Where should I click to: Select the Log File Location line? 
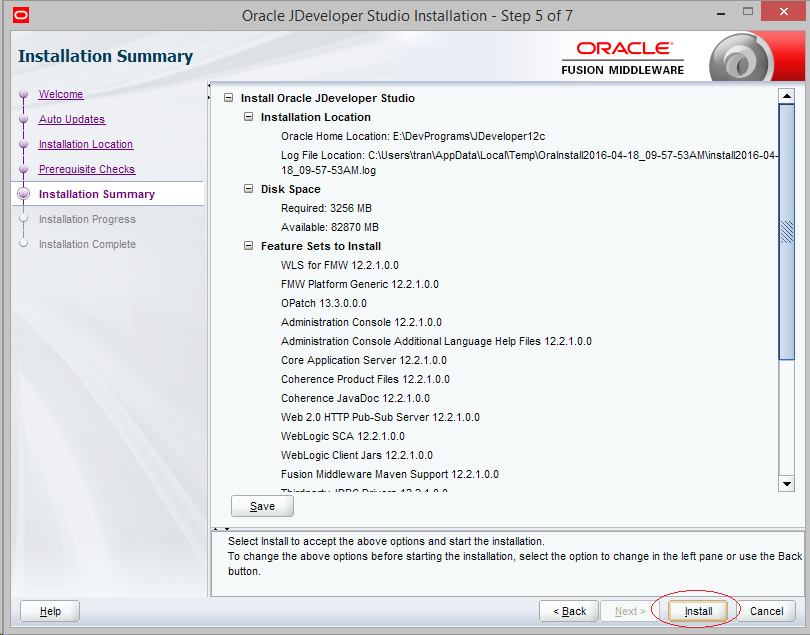(x=529, y=162)
